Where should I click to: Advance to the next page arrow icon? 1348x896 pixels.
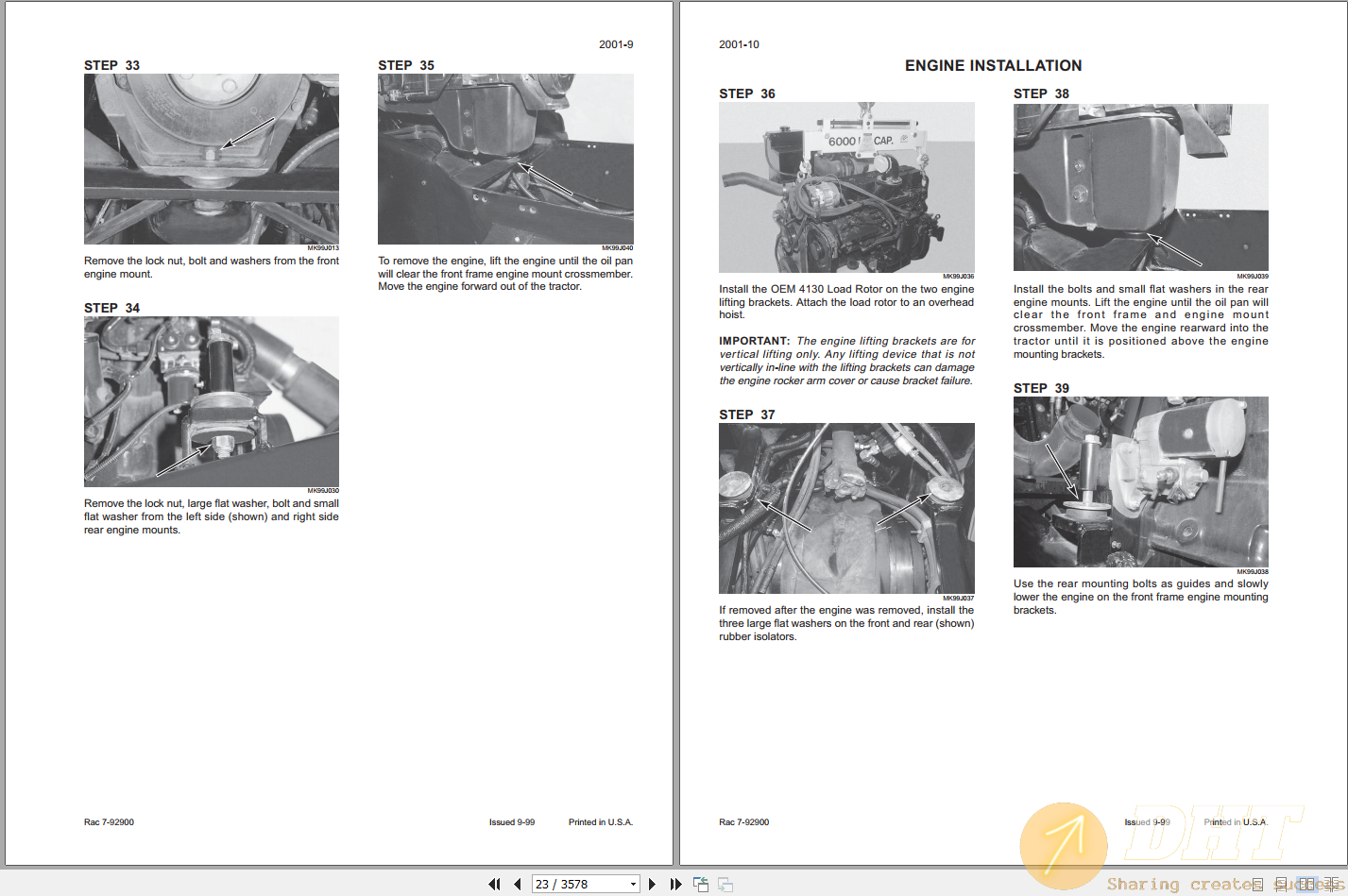653,884
